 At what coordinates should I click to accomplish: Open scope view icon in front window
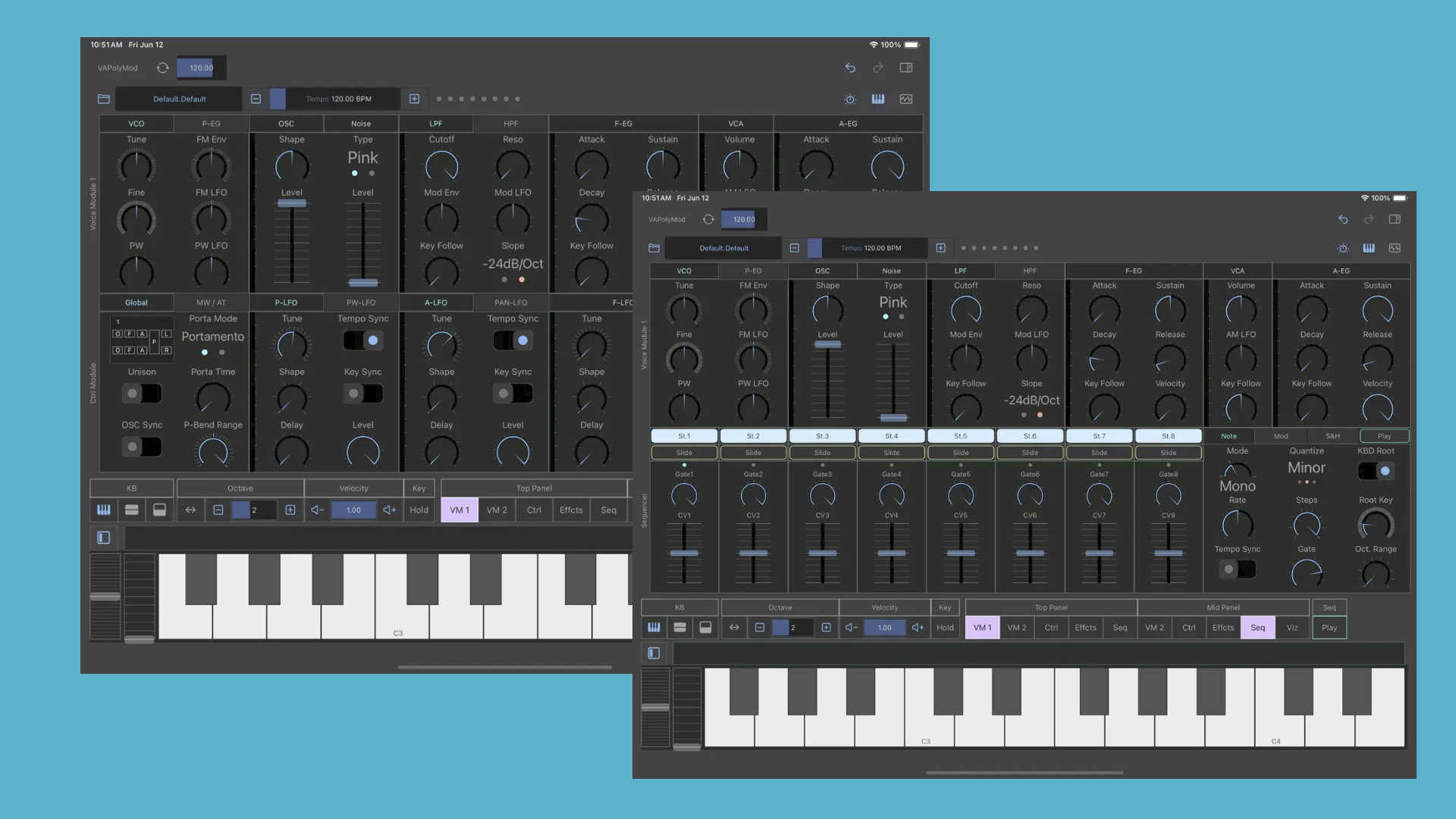1395,248
